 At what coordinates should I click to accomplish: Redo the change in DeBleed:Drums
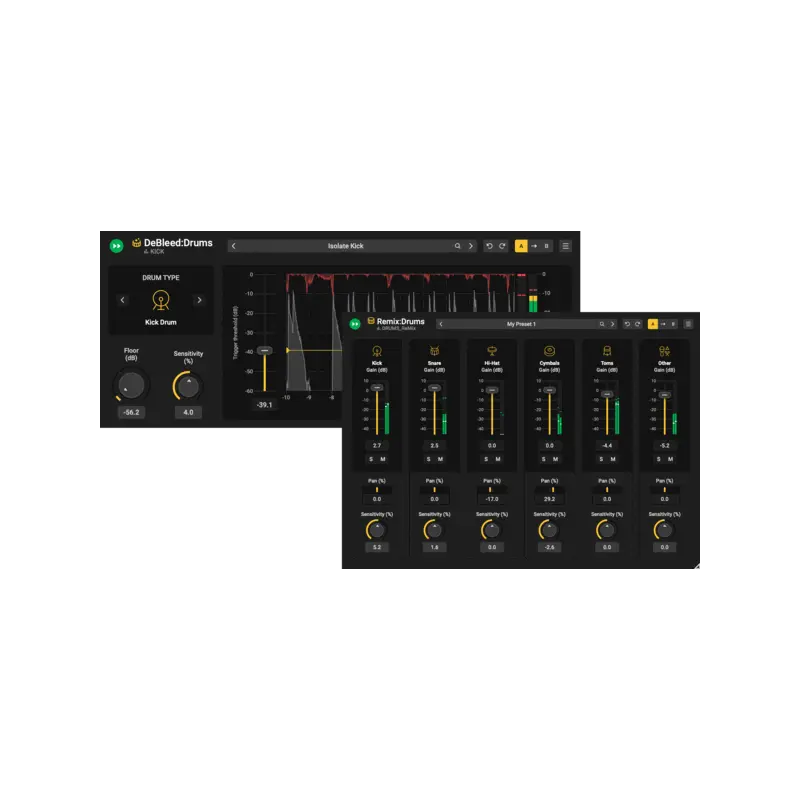503,246
